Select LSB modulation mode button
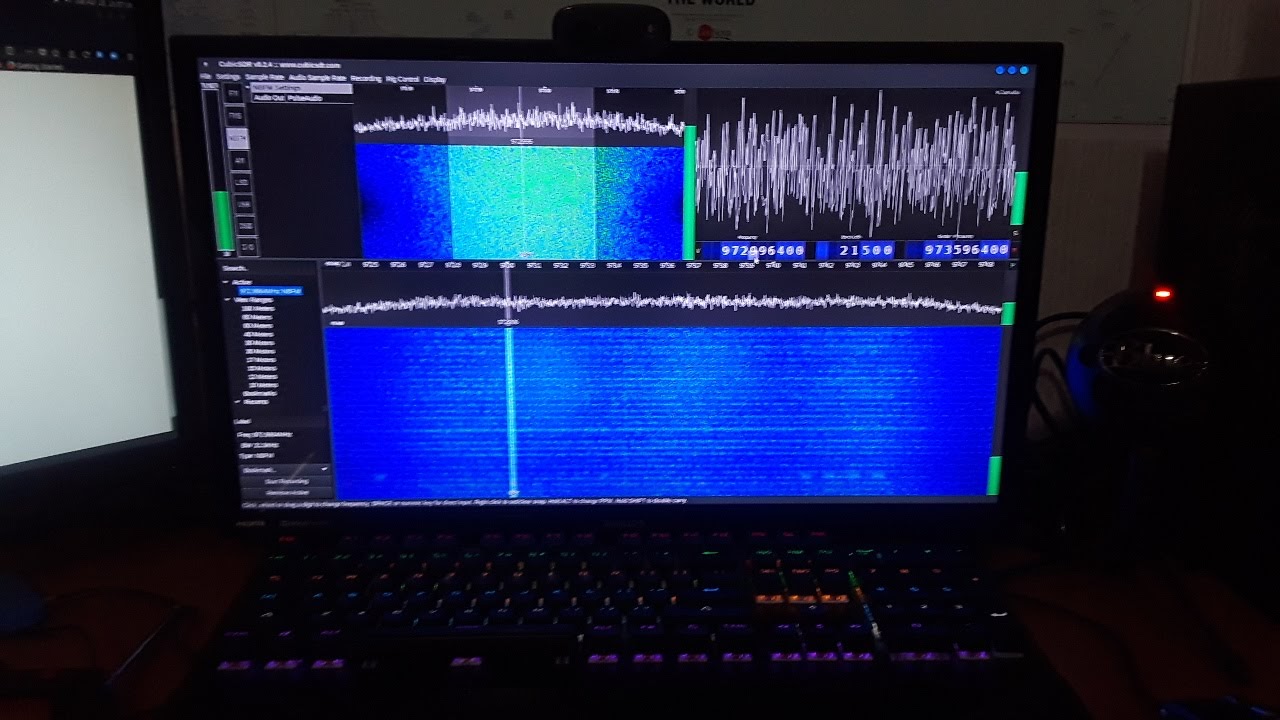This screenshot has width=1280, height=720. pos(240,182)
